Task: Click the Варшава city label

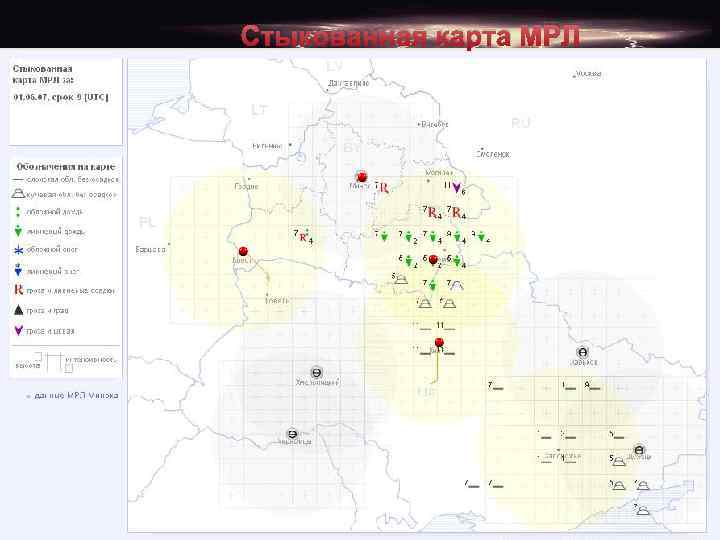Action: click(x=151, y=250)
